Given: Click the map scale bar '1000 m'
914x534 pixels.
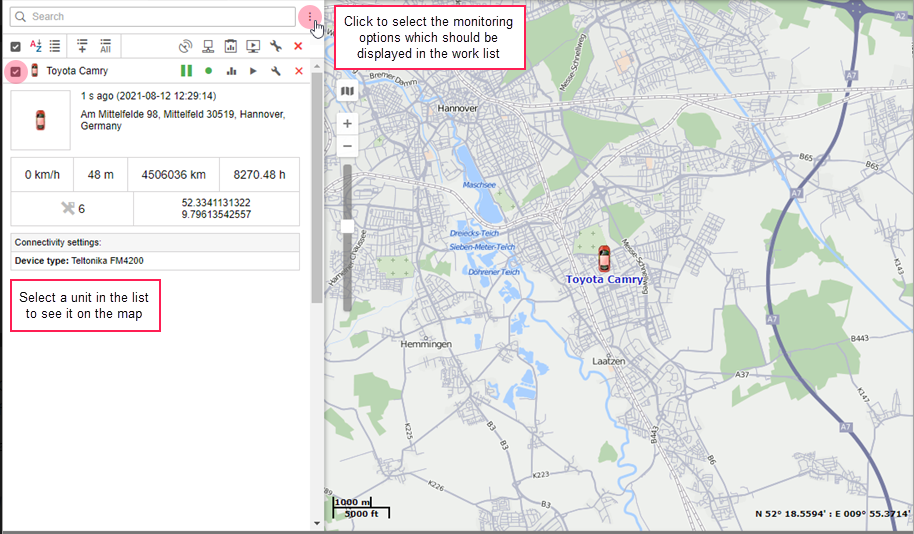Looking at the screenshot, I should pyautogui.click(x=352, y=502).
